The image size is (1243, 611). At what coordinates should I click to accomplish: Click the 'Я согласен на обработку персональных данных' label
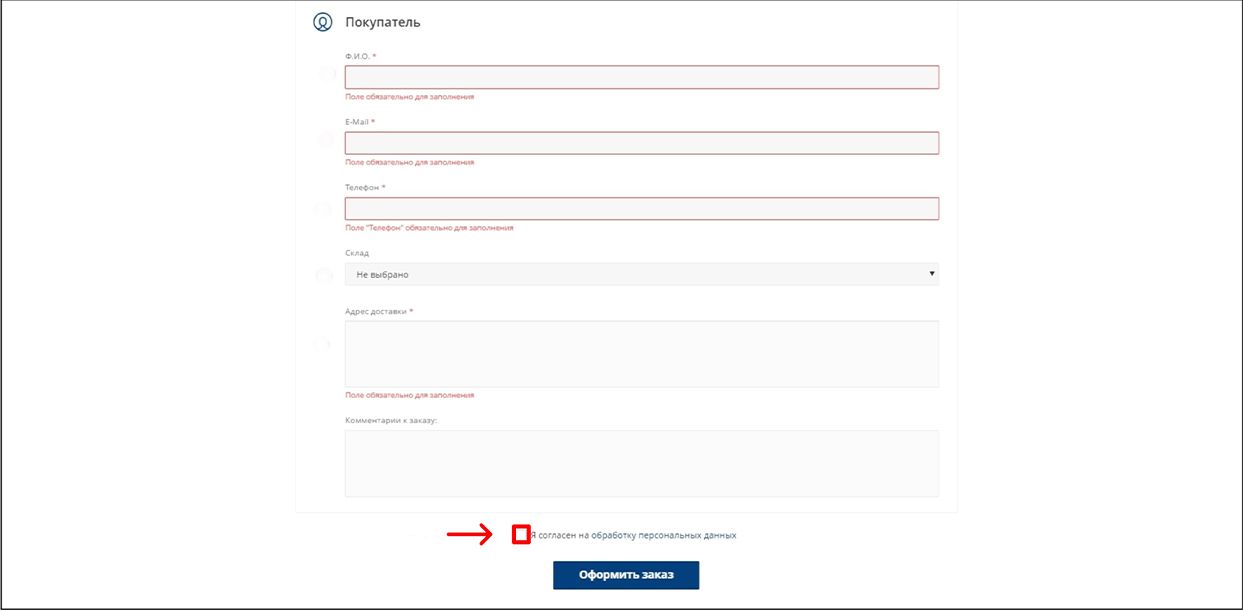click(x=634, y=536)
